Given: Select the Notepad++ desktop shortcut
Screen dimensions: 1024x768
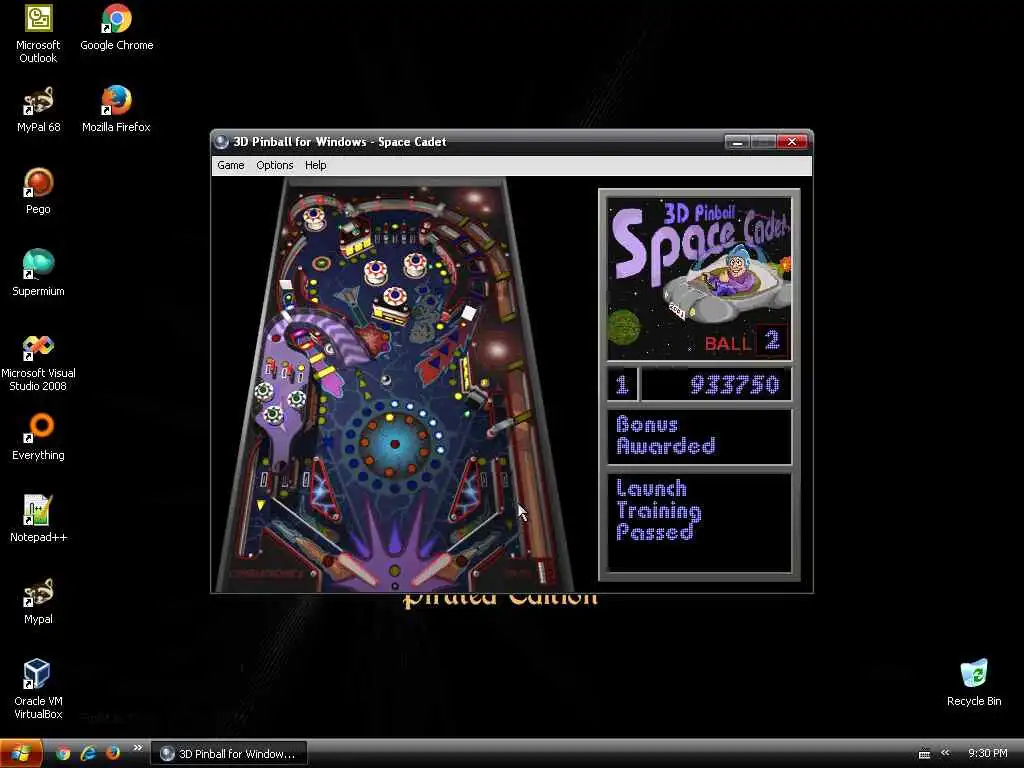Looking at the screenshot, I should (38, 520).
